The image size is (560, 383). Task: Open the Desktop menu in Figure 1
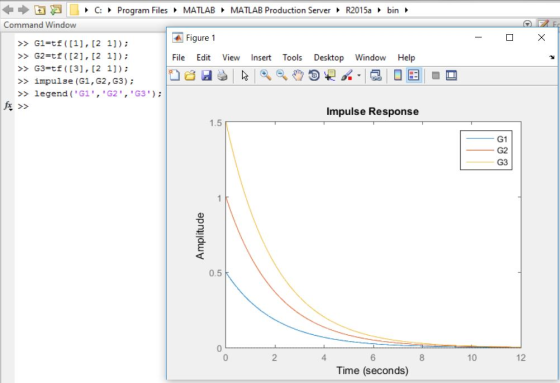pyautogui.click(x=329, y=58)
